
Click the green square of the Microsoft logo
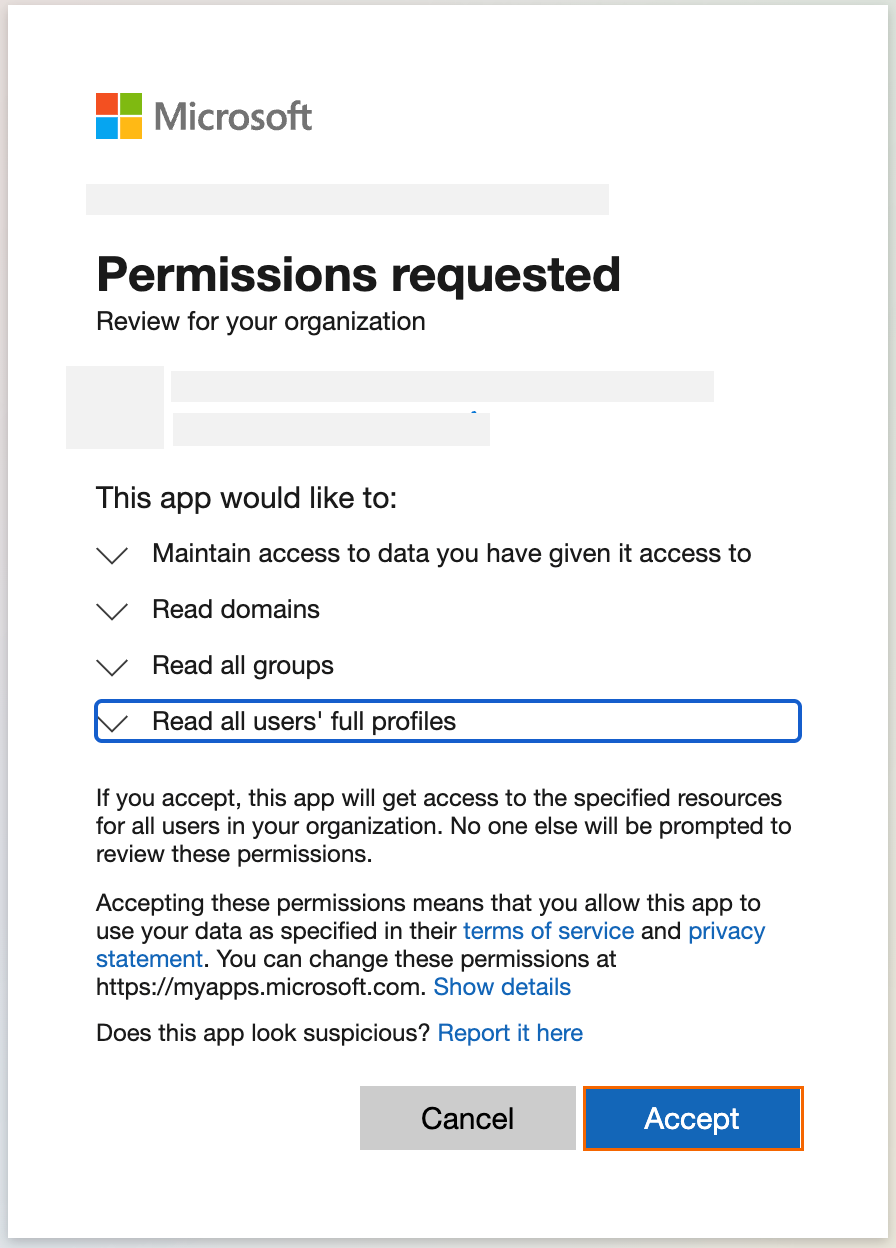click(x=133, y=103)
